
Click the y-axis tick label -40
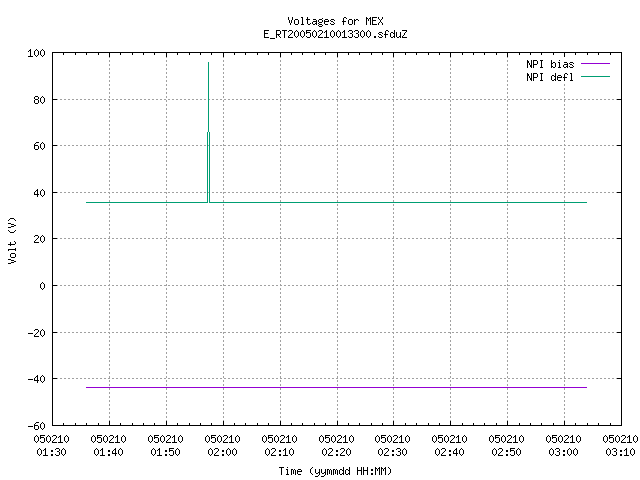point(36,379)
